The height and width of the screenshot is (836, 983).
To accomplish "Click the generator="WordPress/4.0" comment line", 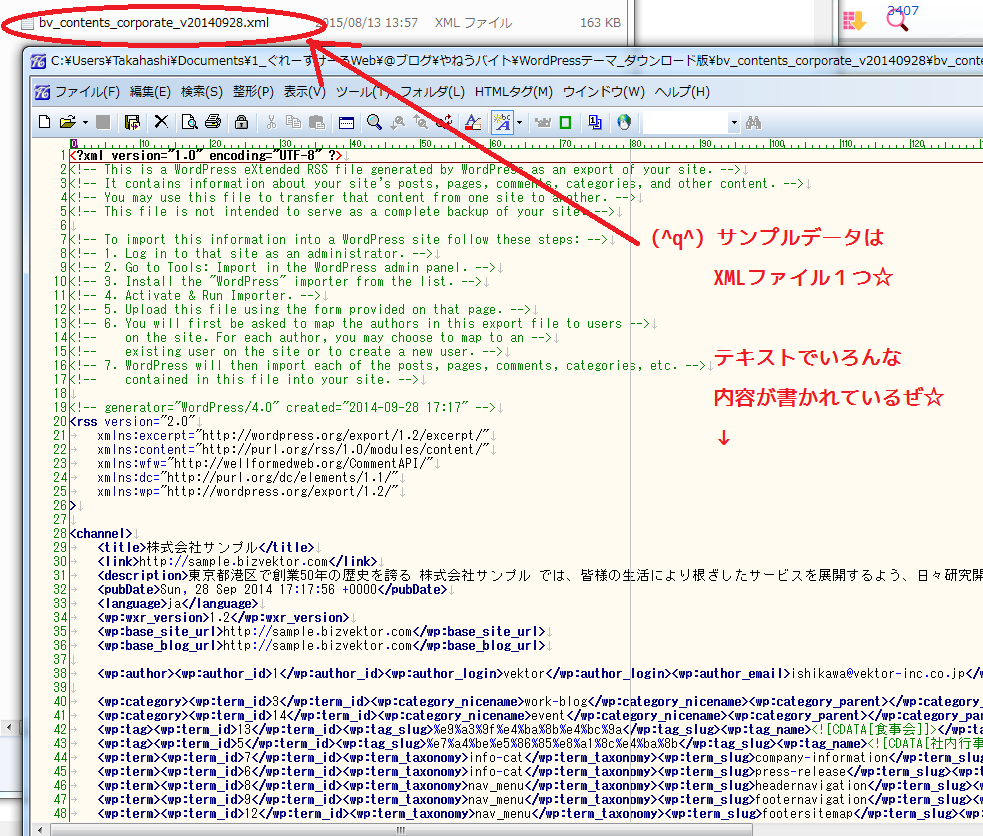I will click(x=283, y=407).
